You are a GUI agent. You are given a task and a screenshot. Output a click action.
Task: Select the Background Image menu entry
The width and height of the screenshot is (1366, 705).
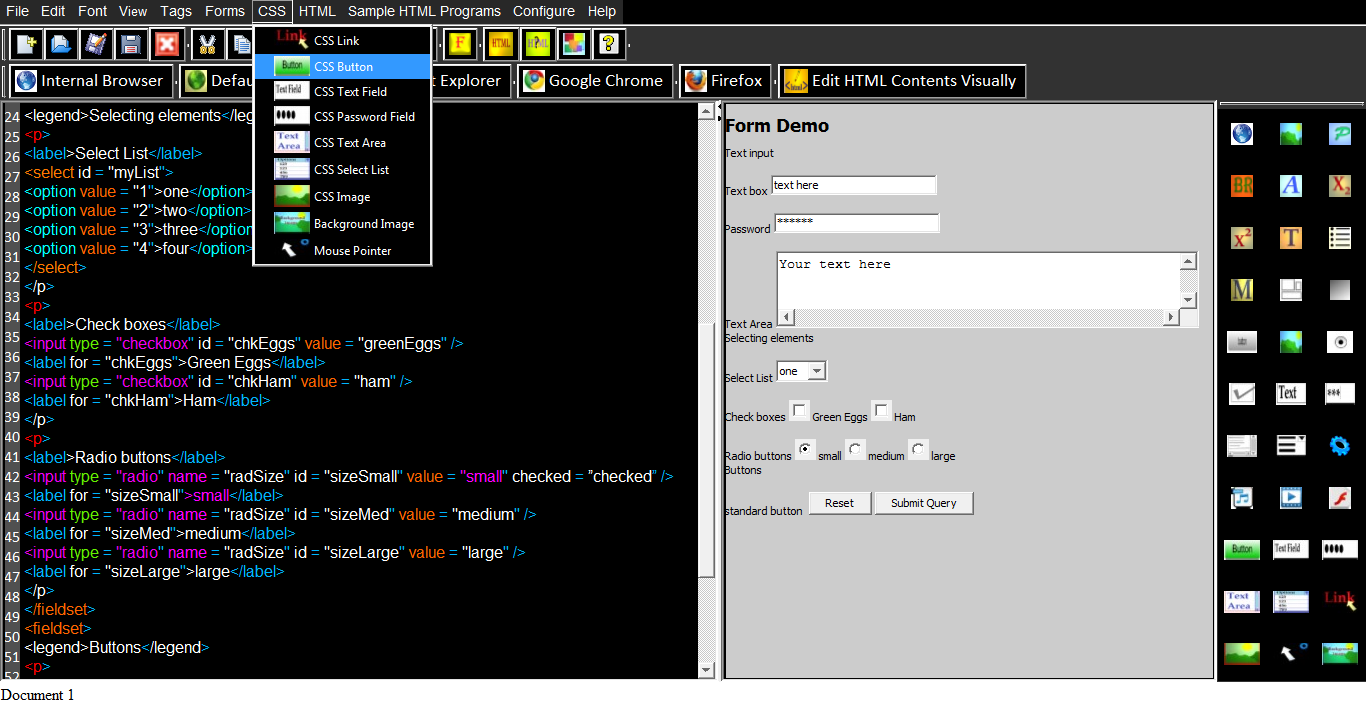tap(363, 224)
